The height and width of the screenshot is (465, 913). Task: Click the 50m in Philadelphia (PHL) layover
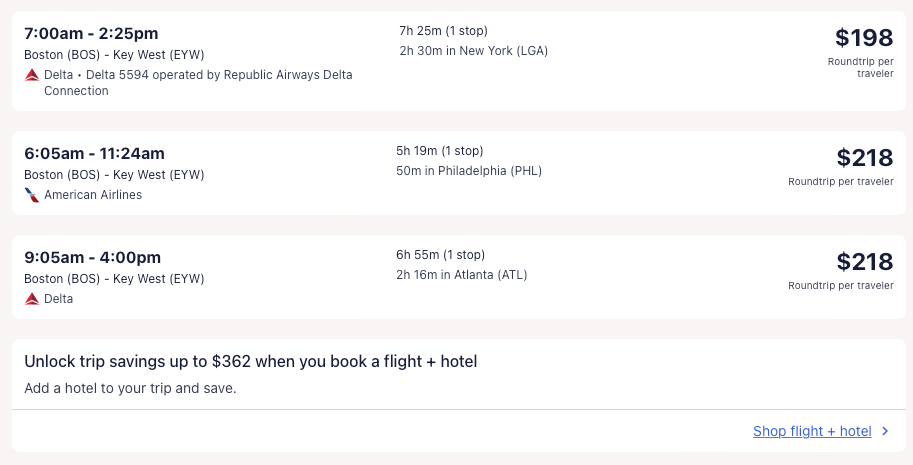[x=468, y=171]
